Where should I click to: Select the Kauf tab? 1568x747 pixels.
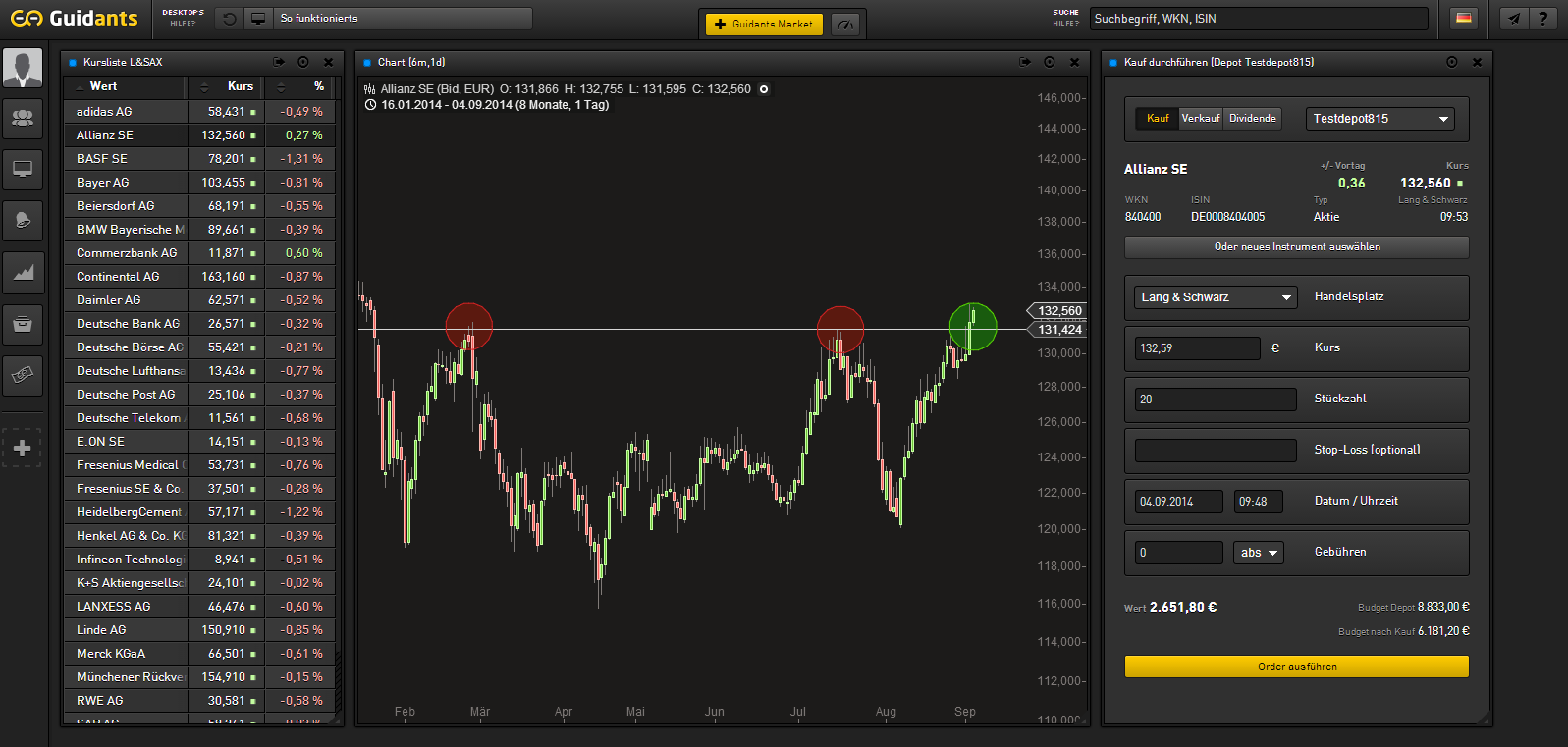(1158, 118)
